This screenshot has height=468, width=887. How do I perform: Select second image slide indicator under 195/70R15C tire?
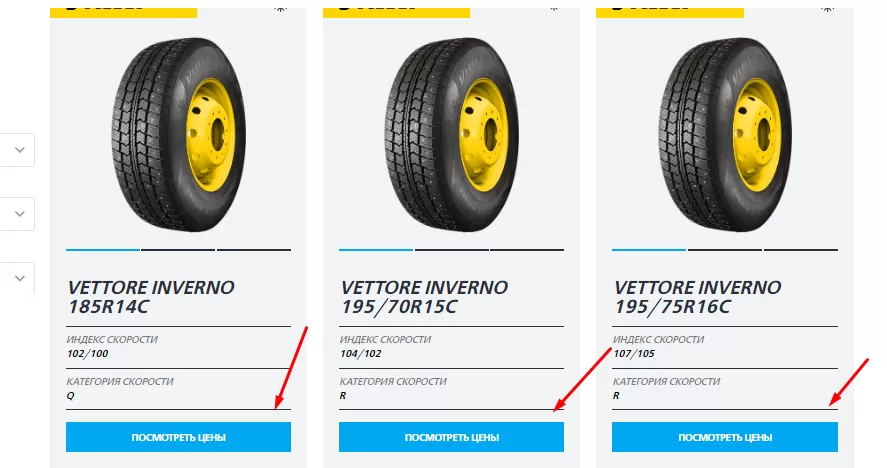pyautogui.click(x=451, y=249)
